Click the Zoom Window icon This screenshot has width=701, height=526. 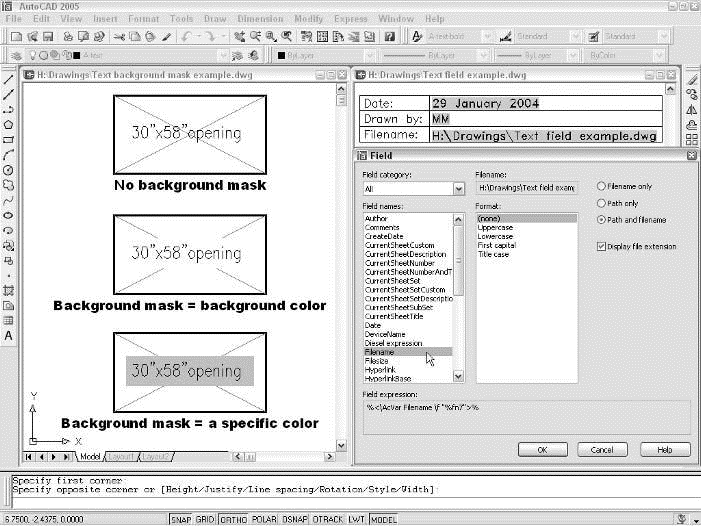pyautogui.click(x=271, y=37)
